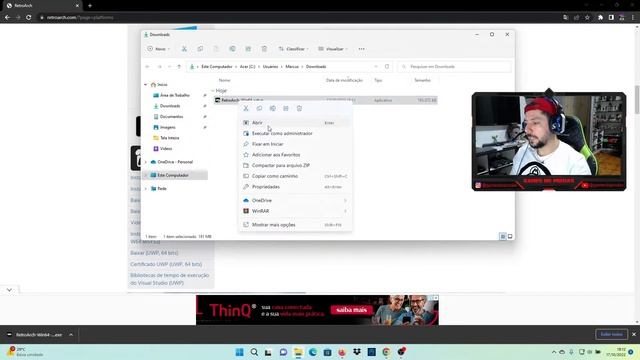Click the Delete trash icon in context menu

point(299,109)
